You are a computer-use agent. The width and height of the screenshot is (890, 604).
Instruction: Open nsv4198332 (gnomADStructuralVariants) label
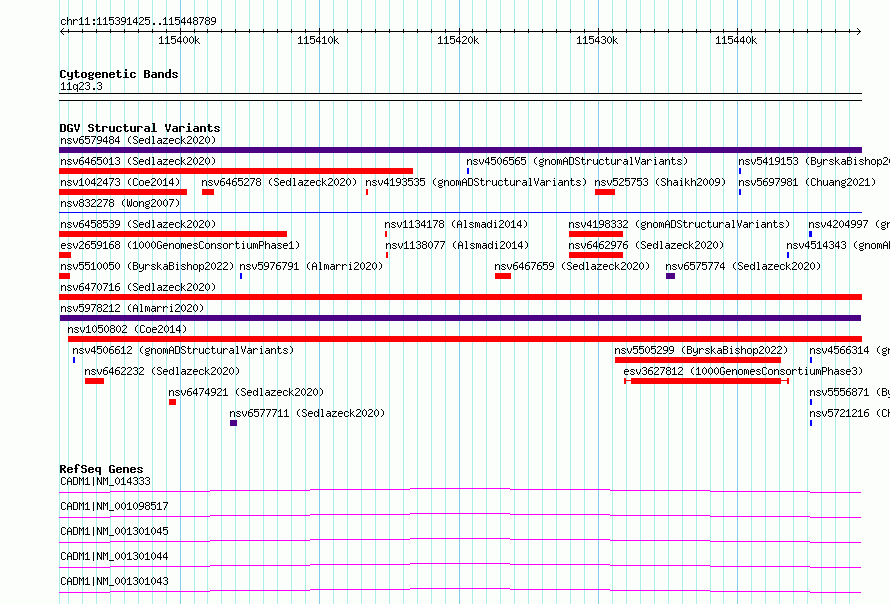679,224
